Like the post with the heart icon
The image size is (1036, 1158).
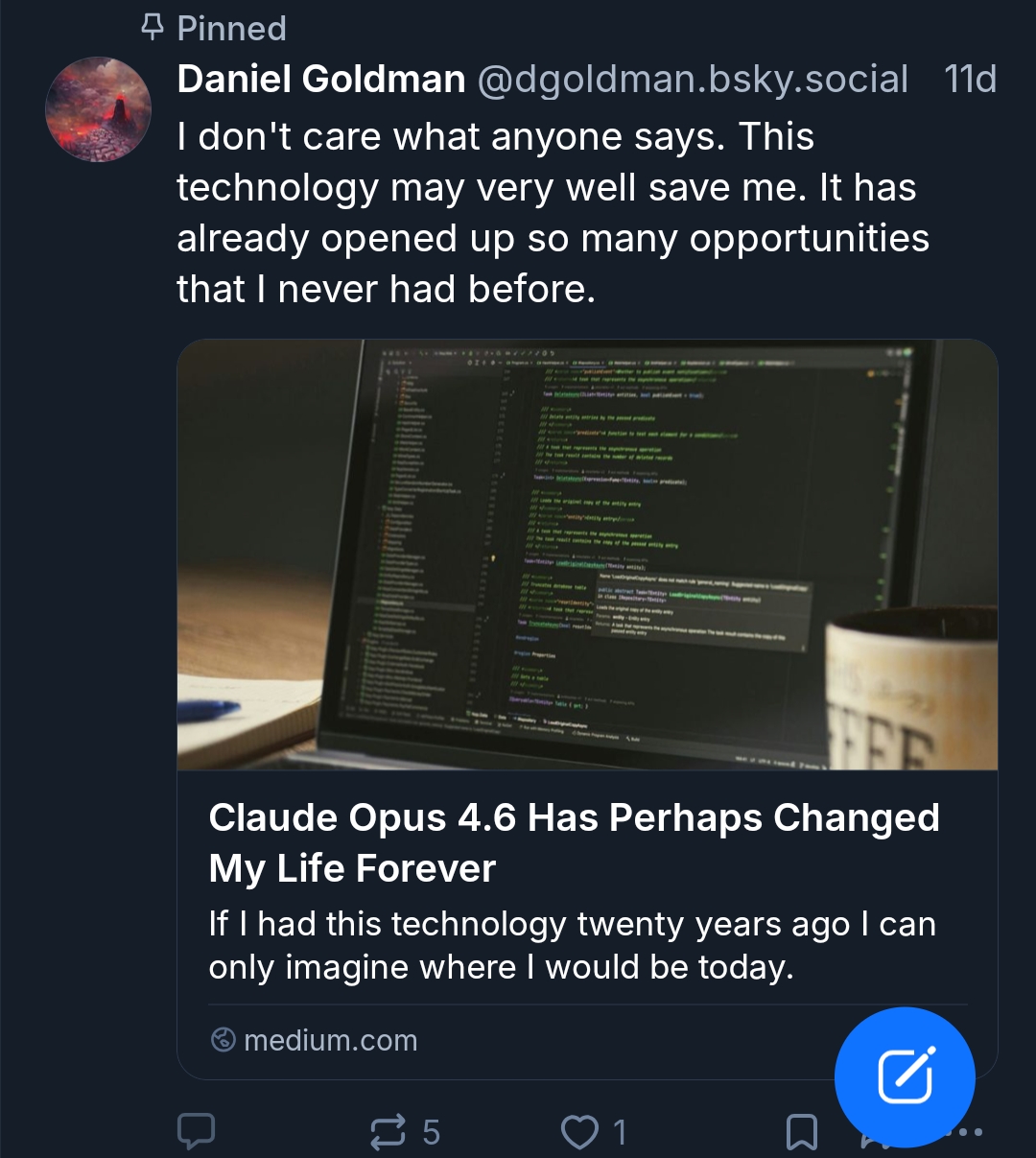pos(579,1132)
